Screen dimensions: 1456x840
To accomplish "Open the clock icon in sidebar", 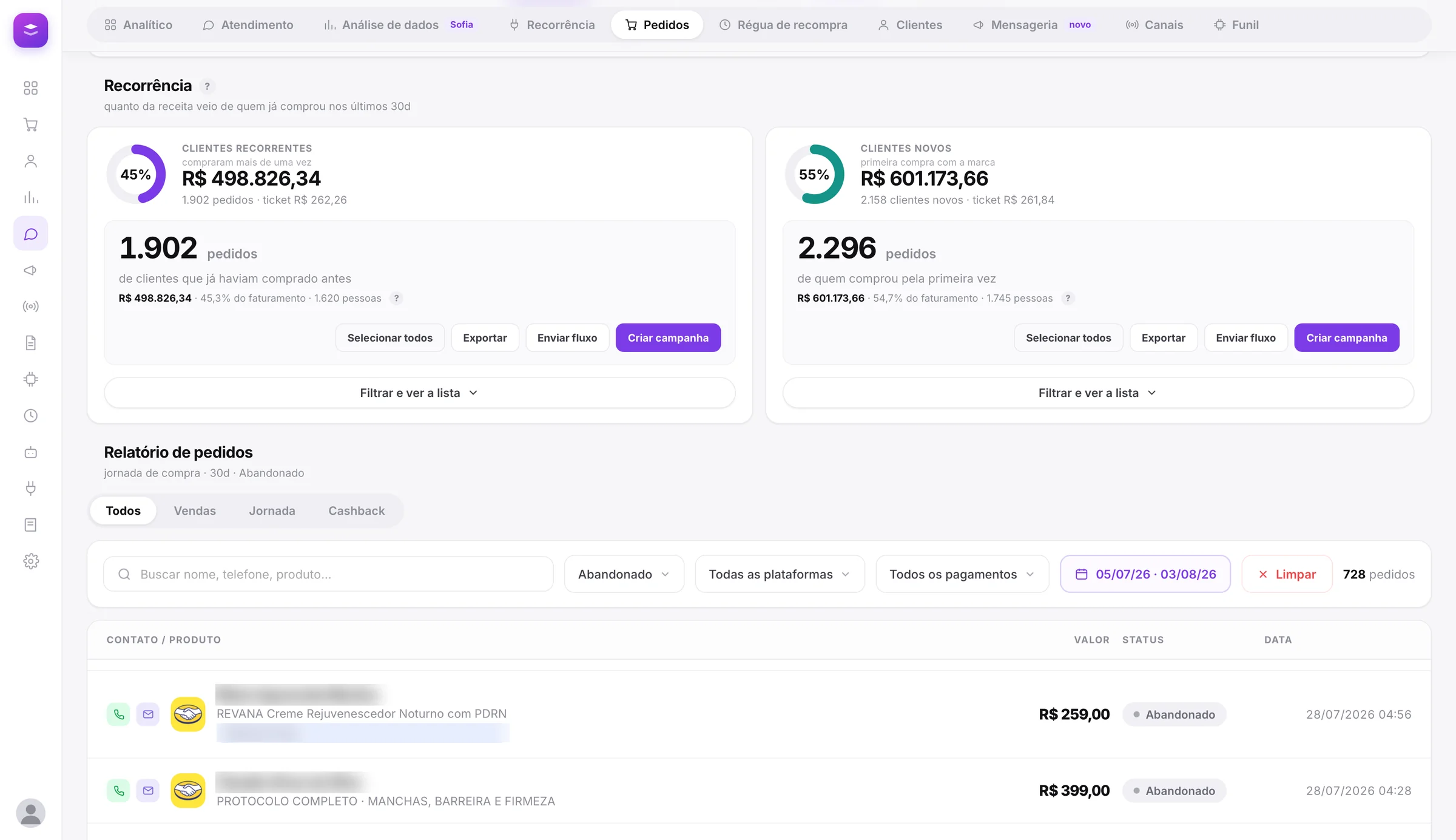I will pyautogui.click(x=30, y=416).
